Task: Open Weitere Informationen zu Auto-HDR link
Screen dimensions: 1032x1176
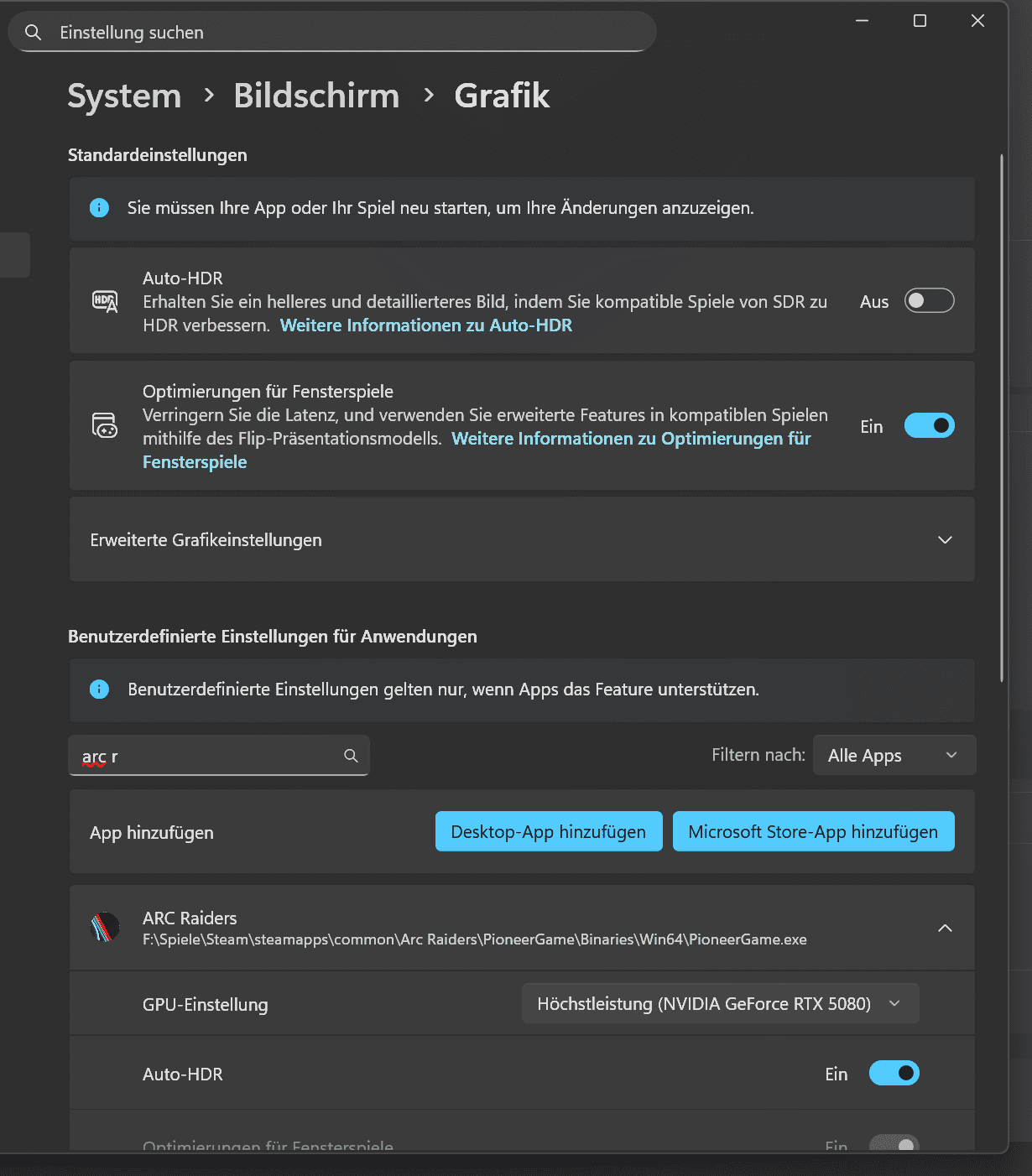Action: [426, 325]
